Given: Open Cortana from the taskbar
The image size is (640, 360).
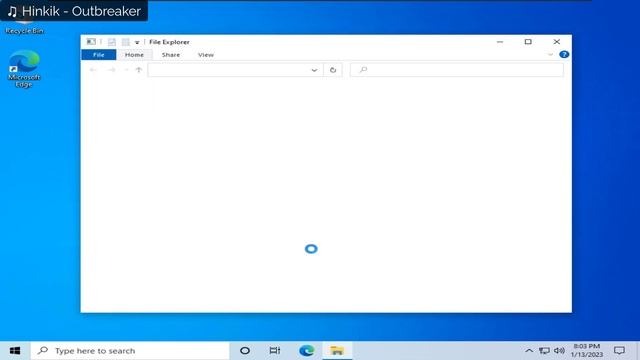Looking at the screenshot, I should click(245, 351).
